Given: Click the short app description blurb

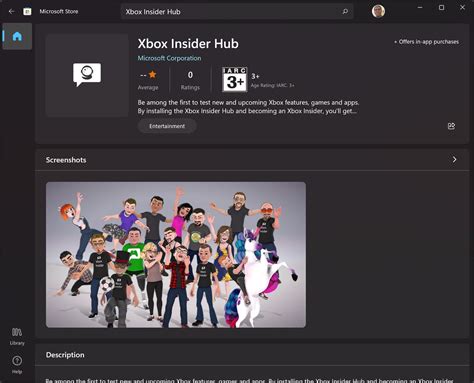Looking at the screenshot, I should [x=248, y=107].
